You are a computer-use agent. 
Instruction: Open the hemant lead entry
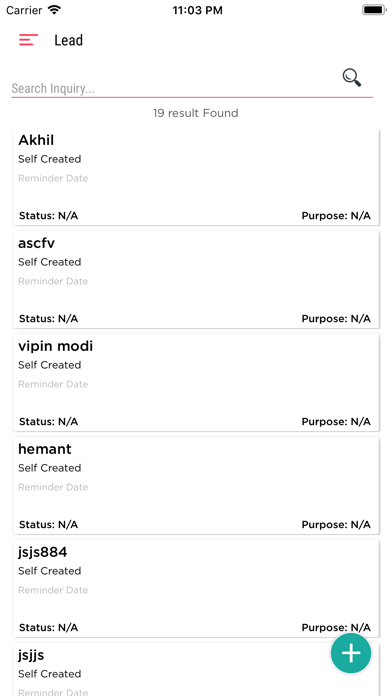tap(196, 486)
